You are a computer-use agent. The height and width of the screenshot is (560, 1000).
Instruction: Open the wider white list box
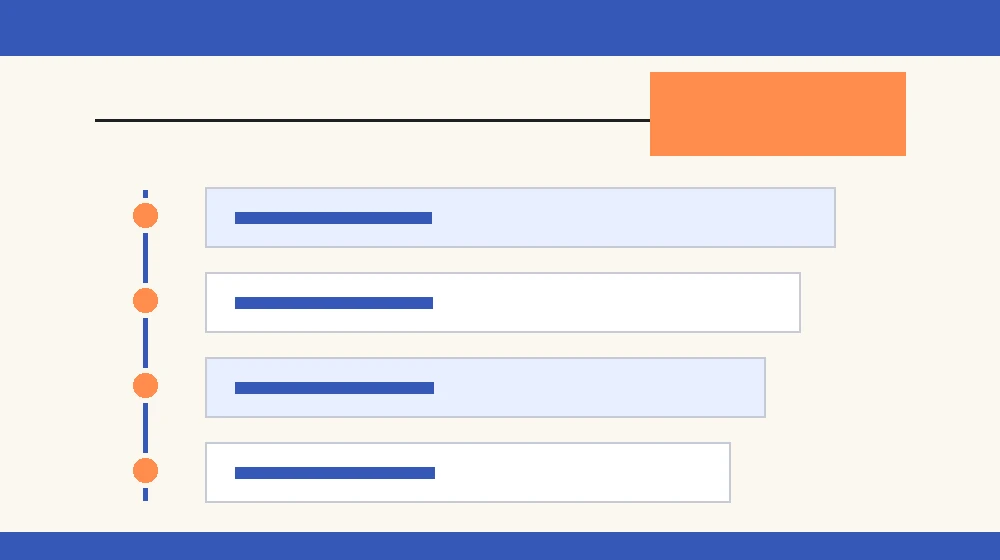coord(503,302)
